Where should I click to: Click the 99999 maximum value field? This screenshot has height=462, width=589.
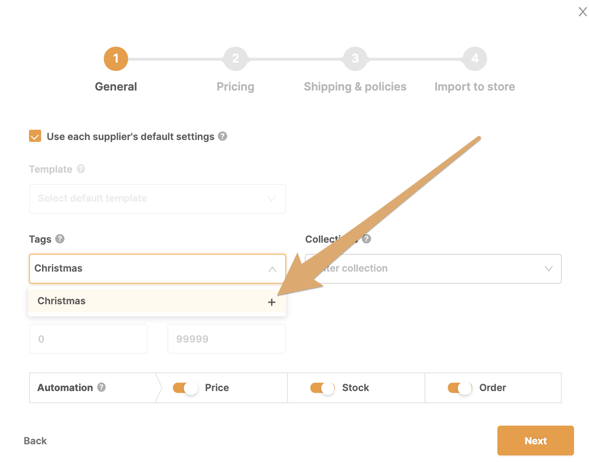pos(227,339)
